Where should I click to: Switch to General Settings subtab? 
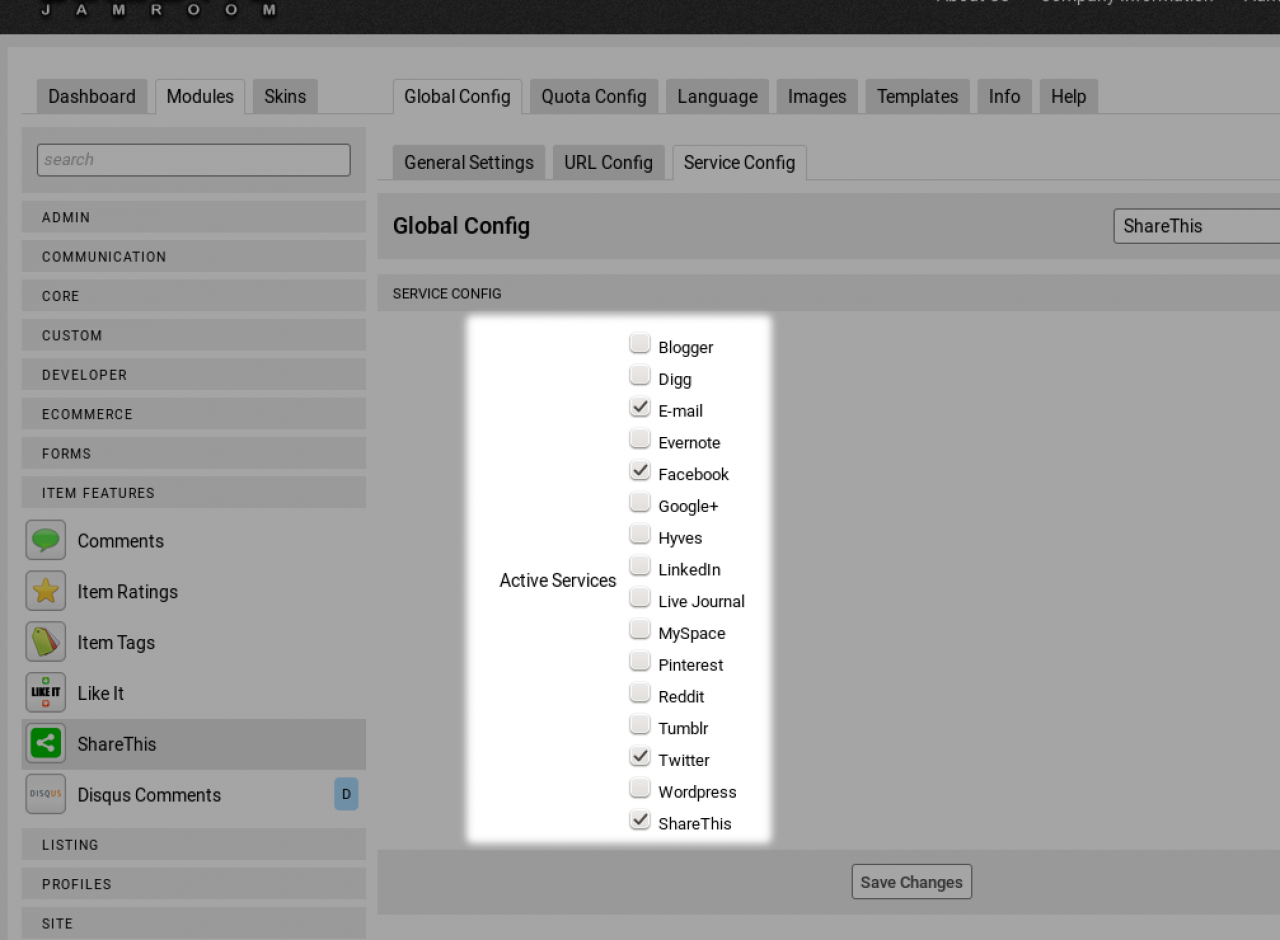pos(469,162)
